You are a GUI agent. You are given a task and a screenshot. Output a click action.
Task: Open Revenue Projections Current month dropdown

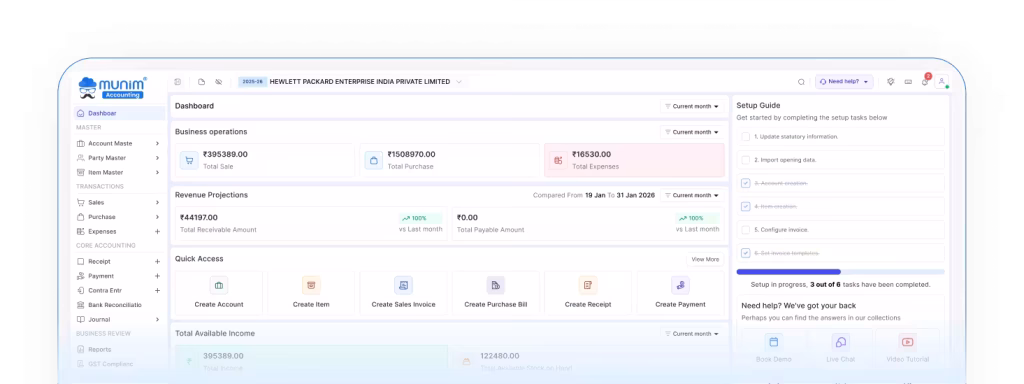692,195
